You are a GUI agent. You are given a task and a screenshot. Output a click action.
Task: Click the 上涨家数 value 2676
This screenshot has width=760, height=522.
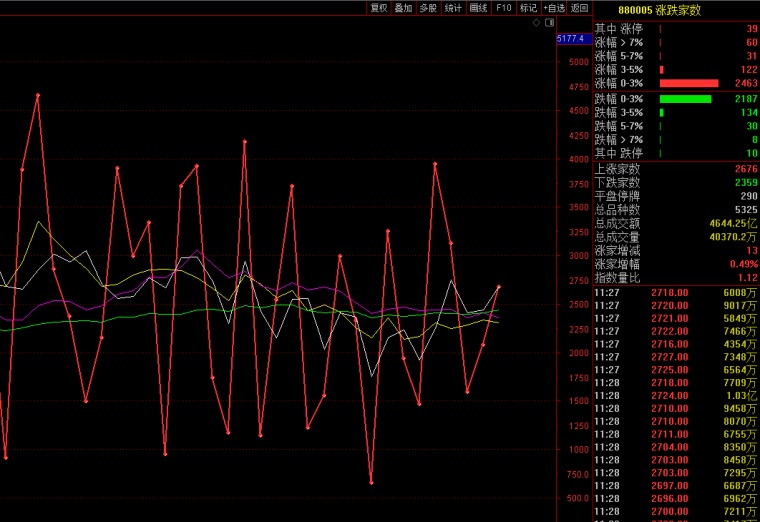tap(746, 169)
